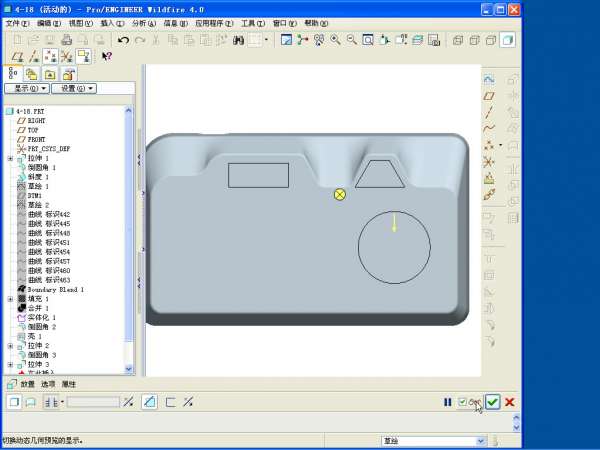Click the depth value input field
This screenshot has height=450, width=600.
click(x=93, y=402)
